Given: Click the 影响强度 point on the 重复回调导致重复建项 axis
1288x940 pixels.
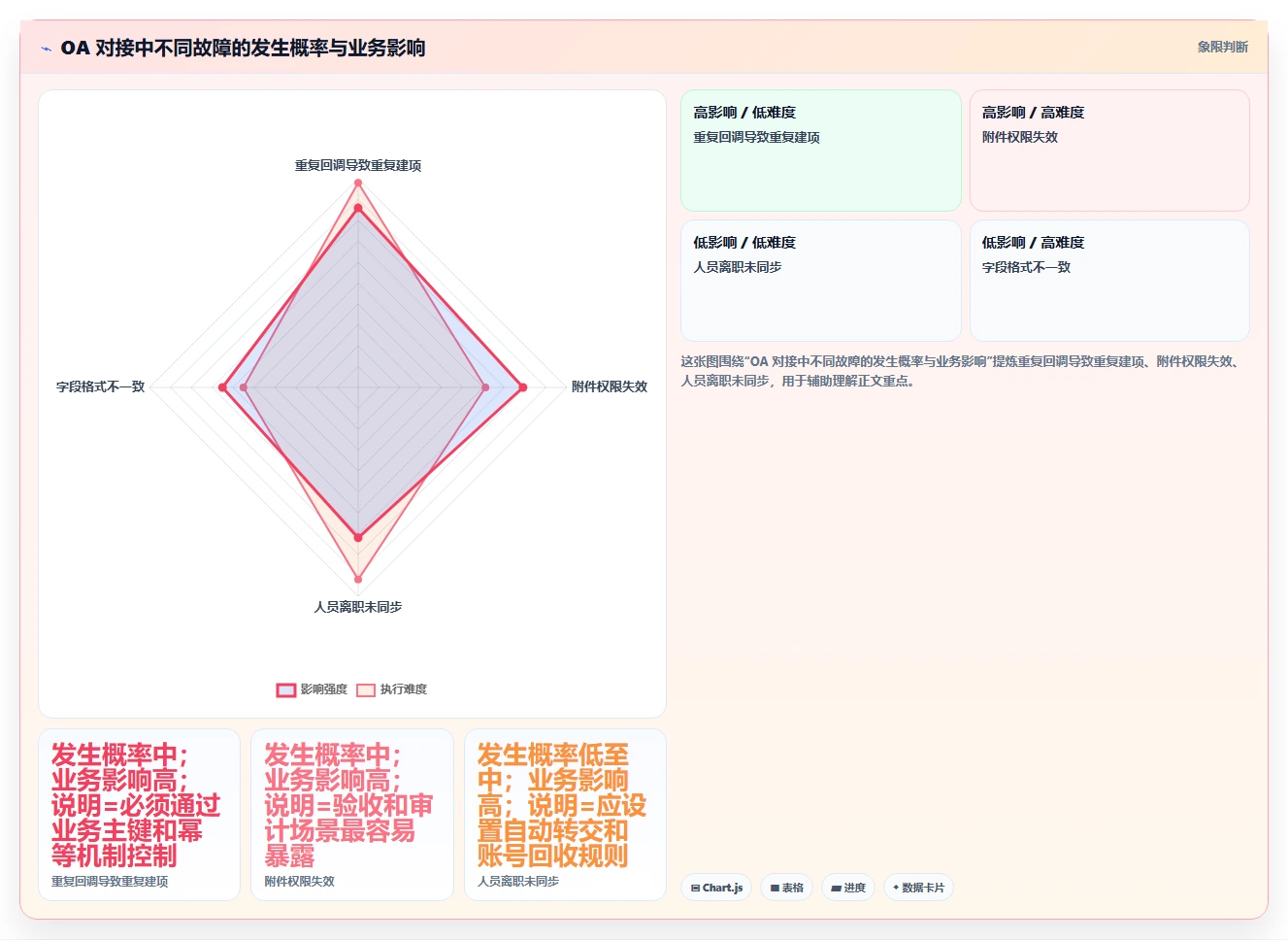Looking at the screenshot, I should coord(358,208).
